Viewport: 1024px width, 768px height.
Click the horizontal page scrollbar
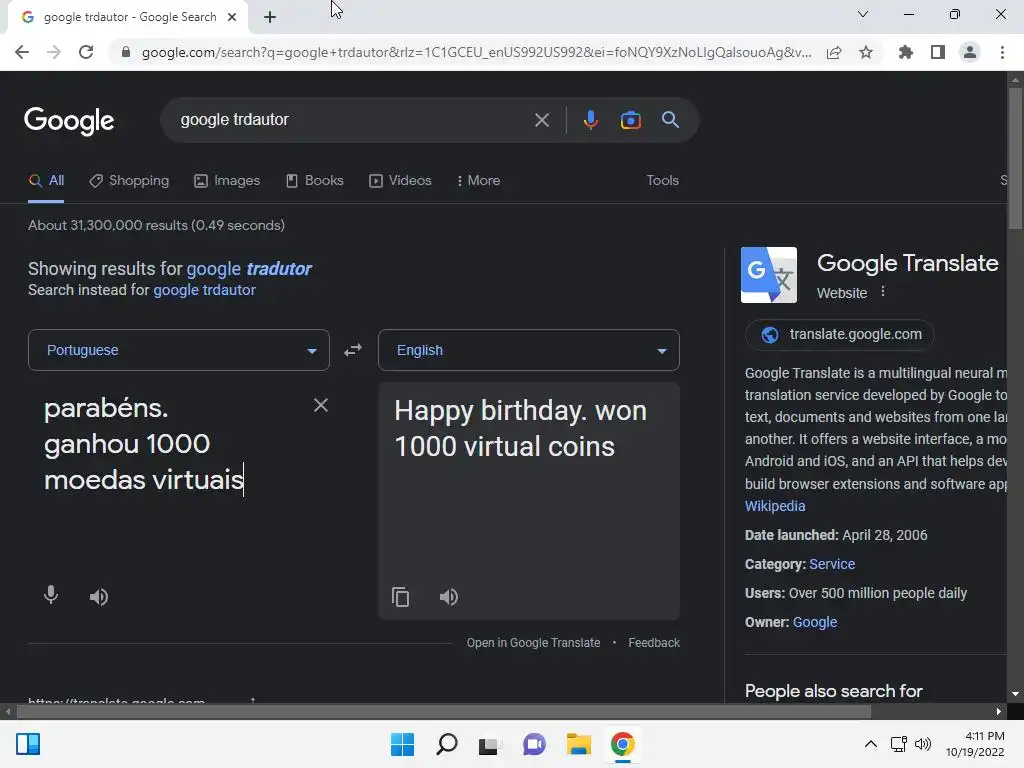point(443,711)
